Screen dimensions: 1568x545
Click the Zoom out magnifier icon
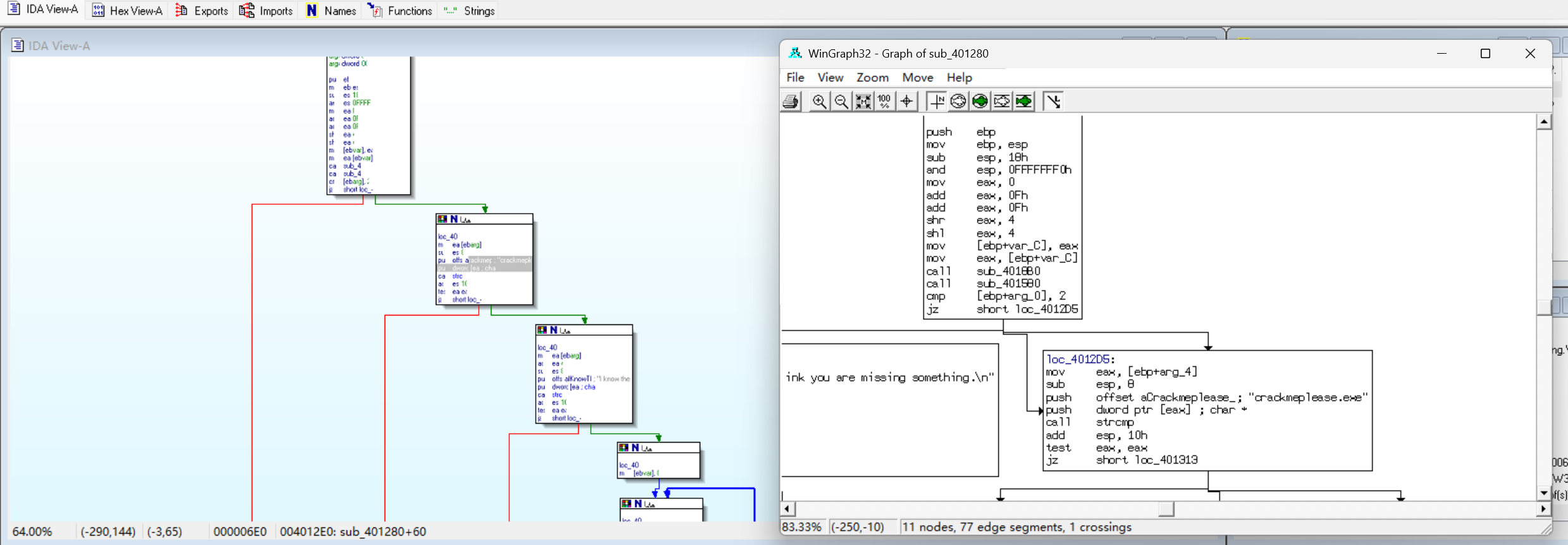click(841, 101)
